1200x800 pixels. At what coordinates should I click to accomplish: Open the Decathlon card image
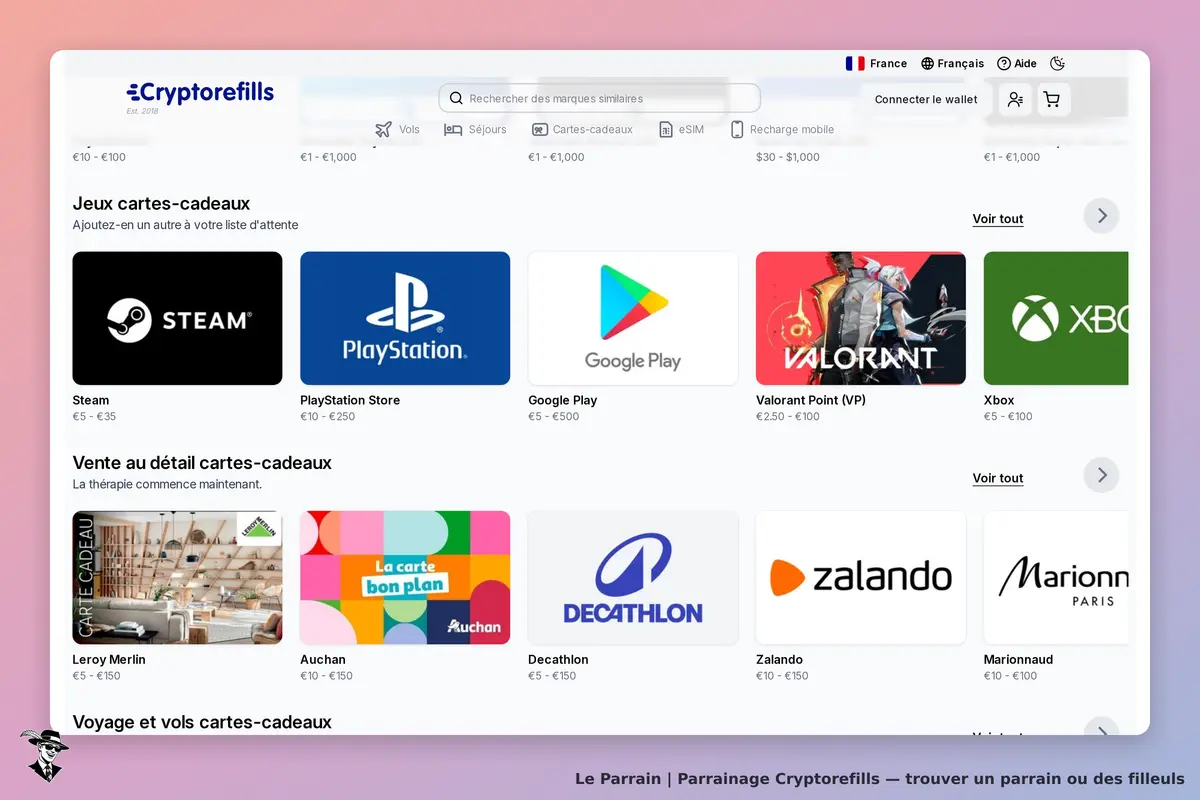(633, 578)
